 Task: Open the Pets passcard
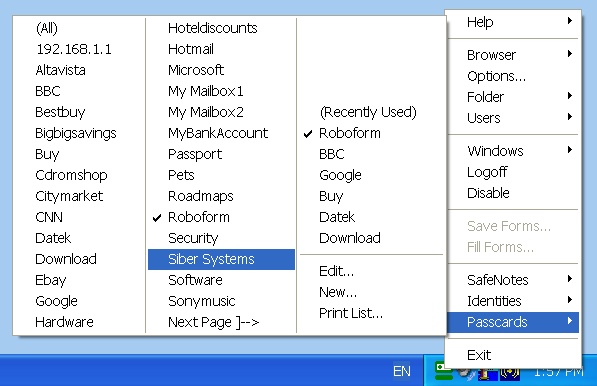(x=221, y=175)
